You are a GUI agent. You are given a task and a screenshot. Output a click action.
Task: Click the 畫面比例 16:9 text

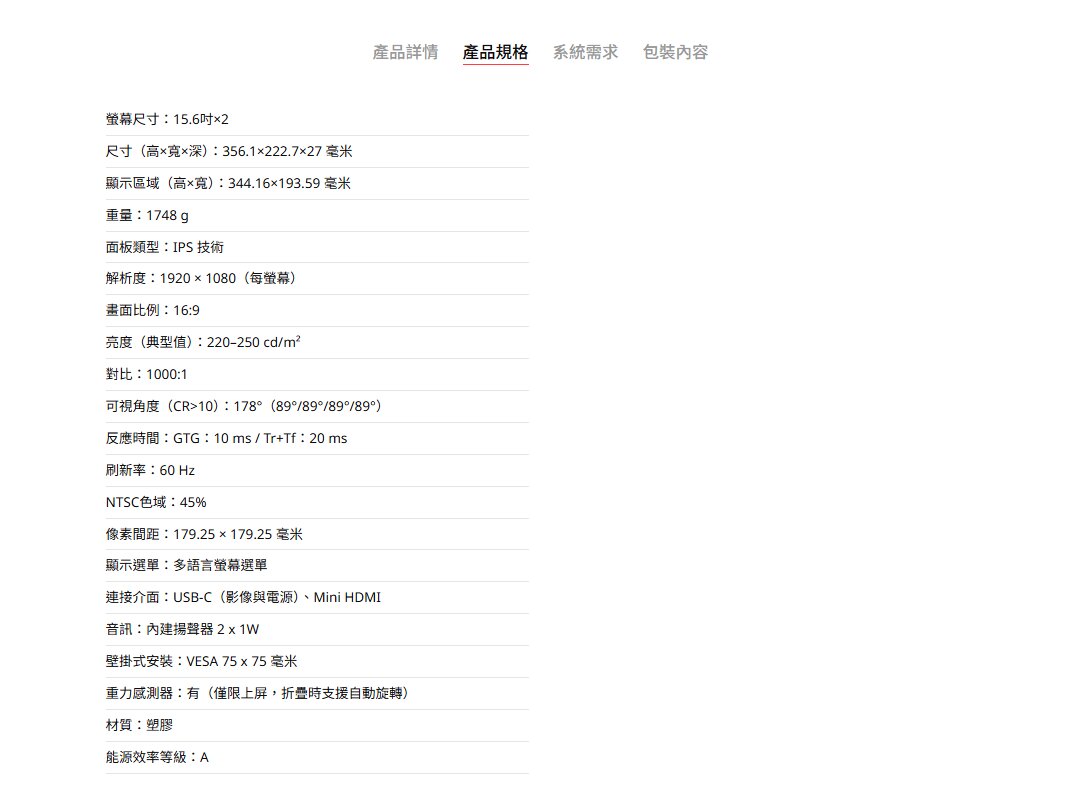[x=153, y=311]
